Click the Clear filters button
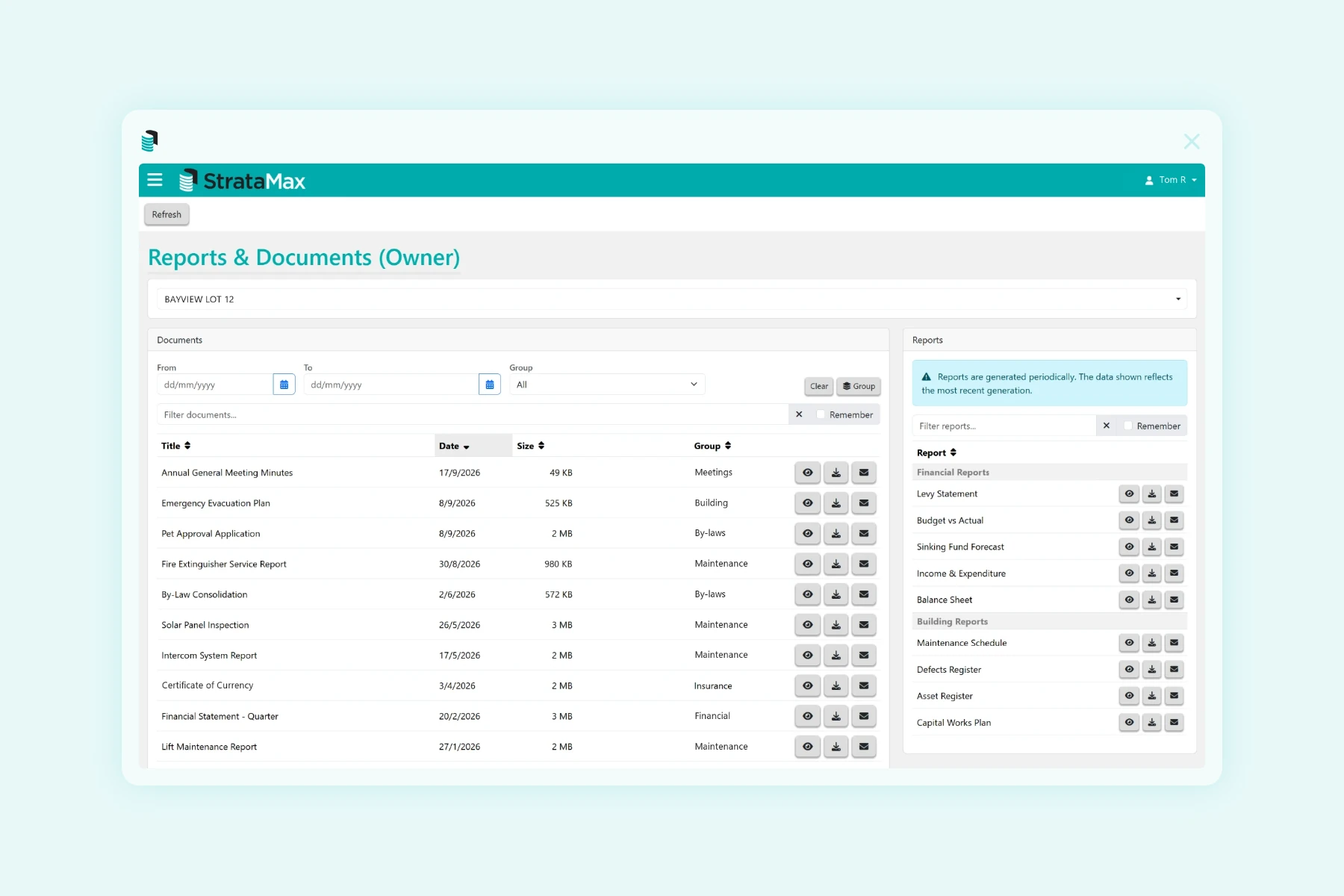Viewport: 1344px width, 896px height. (819, 386)
